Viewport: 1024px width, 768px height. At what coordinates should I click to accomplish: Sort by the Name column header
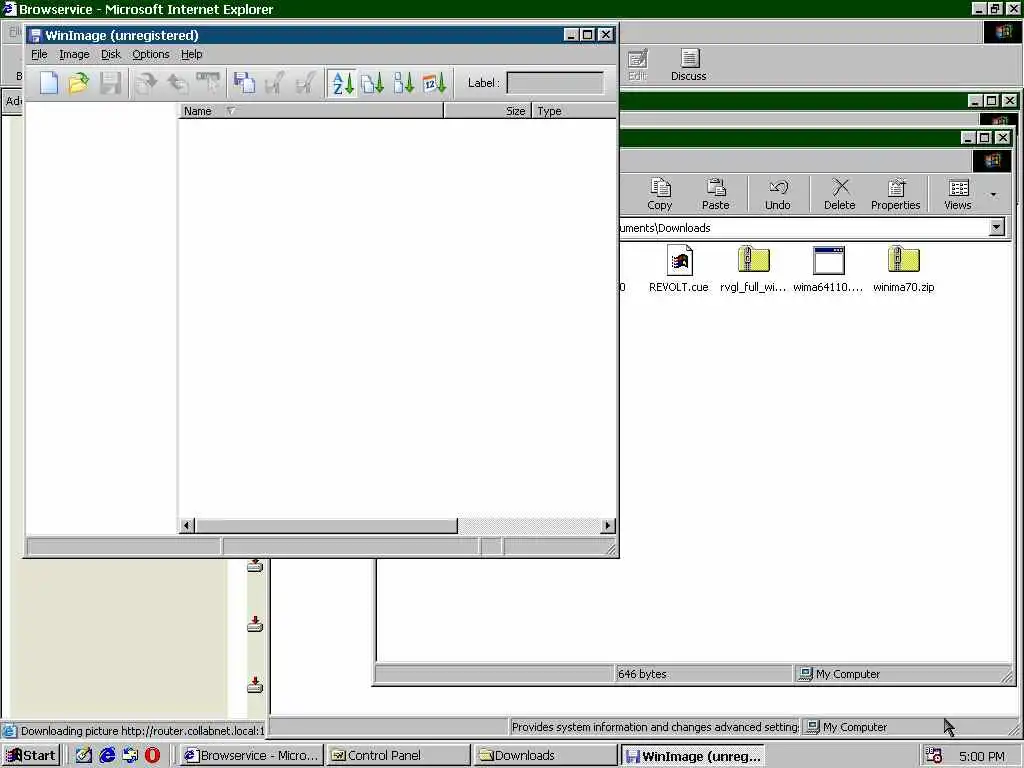tap(311, 111)
